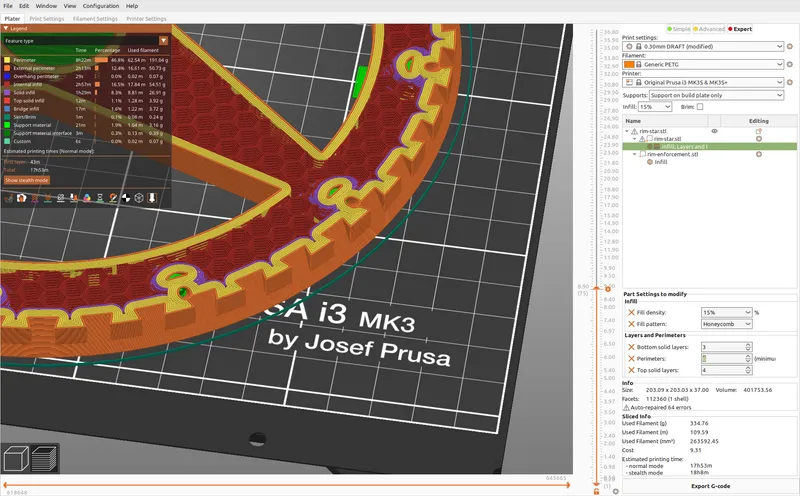
Task: Switch to sliced layers preview icon
Action: 44,458
